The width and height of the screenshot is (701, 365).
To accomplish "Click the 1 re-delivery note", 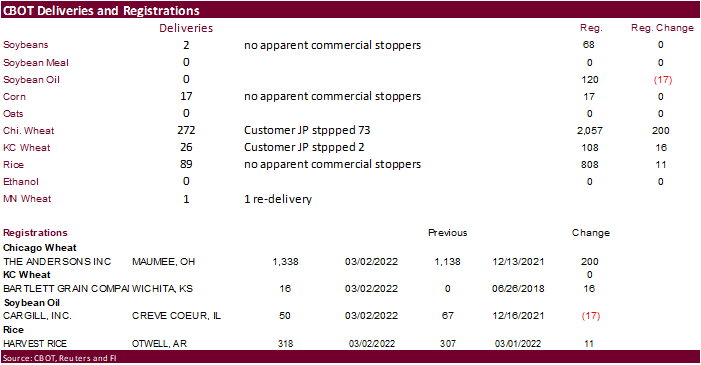I will coord(278,199).
